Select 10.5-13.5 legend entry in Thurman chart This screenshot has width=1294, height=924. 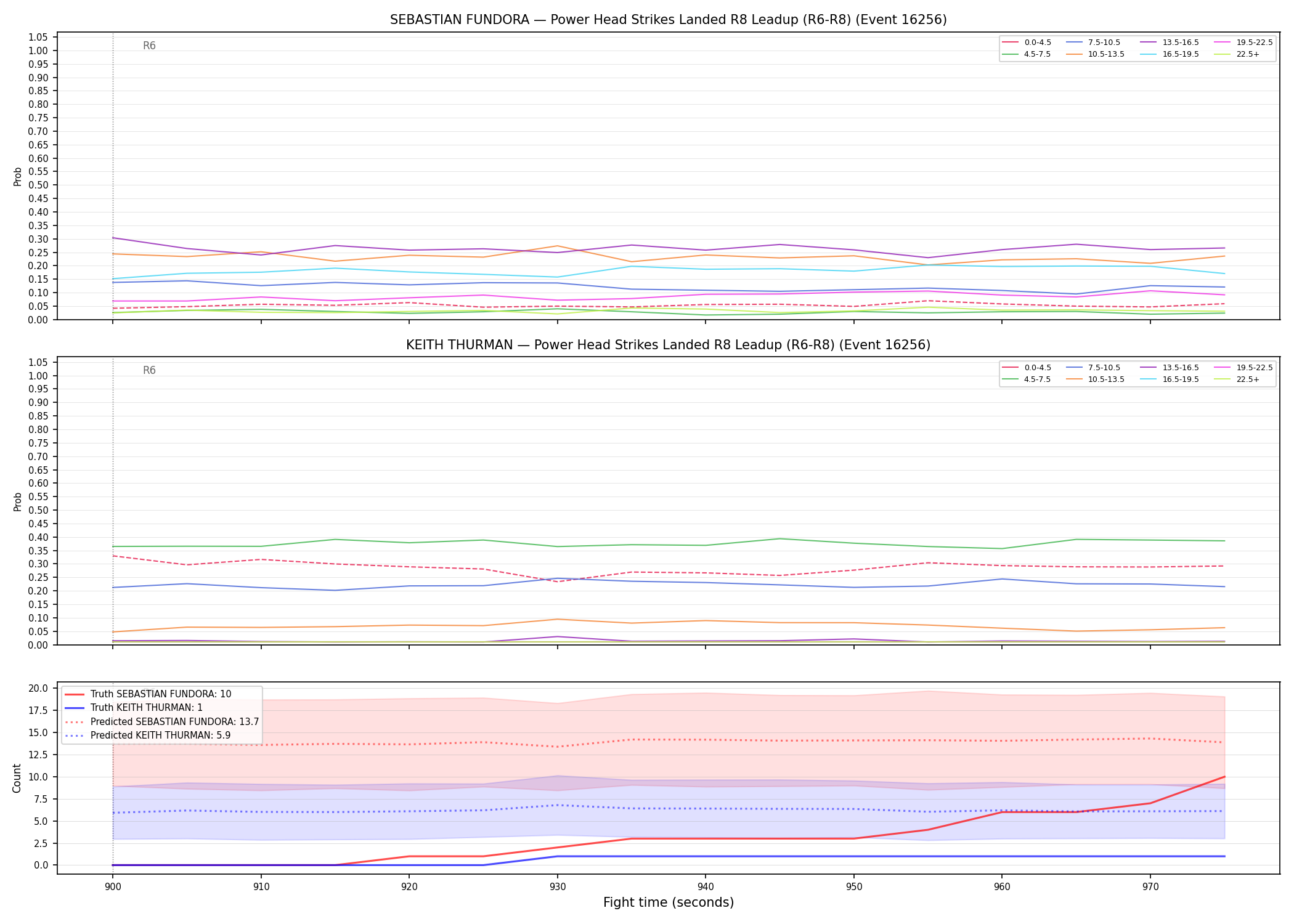[x=1095, y=379]
